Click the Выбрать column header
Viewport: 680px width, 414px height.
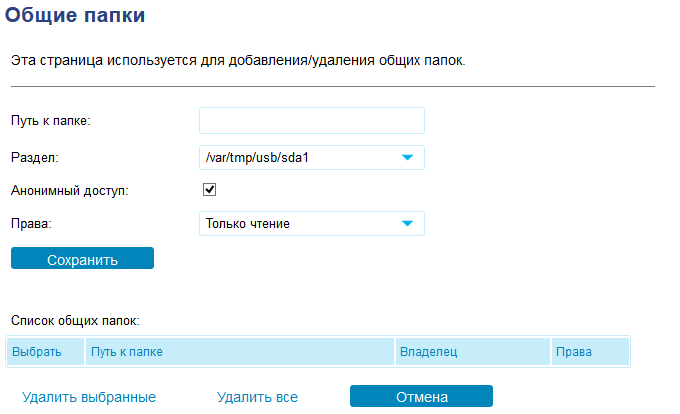tap(36, 352)
